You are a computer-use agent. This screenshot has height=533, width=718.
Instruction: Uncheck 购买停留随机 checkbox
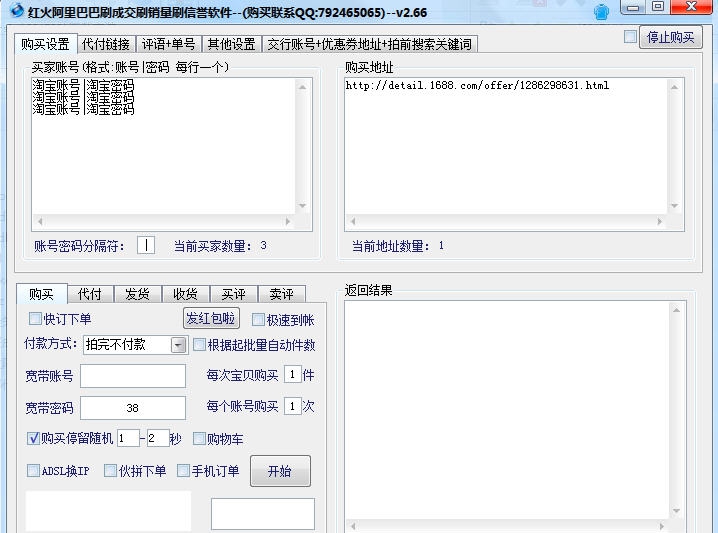click(x=33, y=438)
